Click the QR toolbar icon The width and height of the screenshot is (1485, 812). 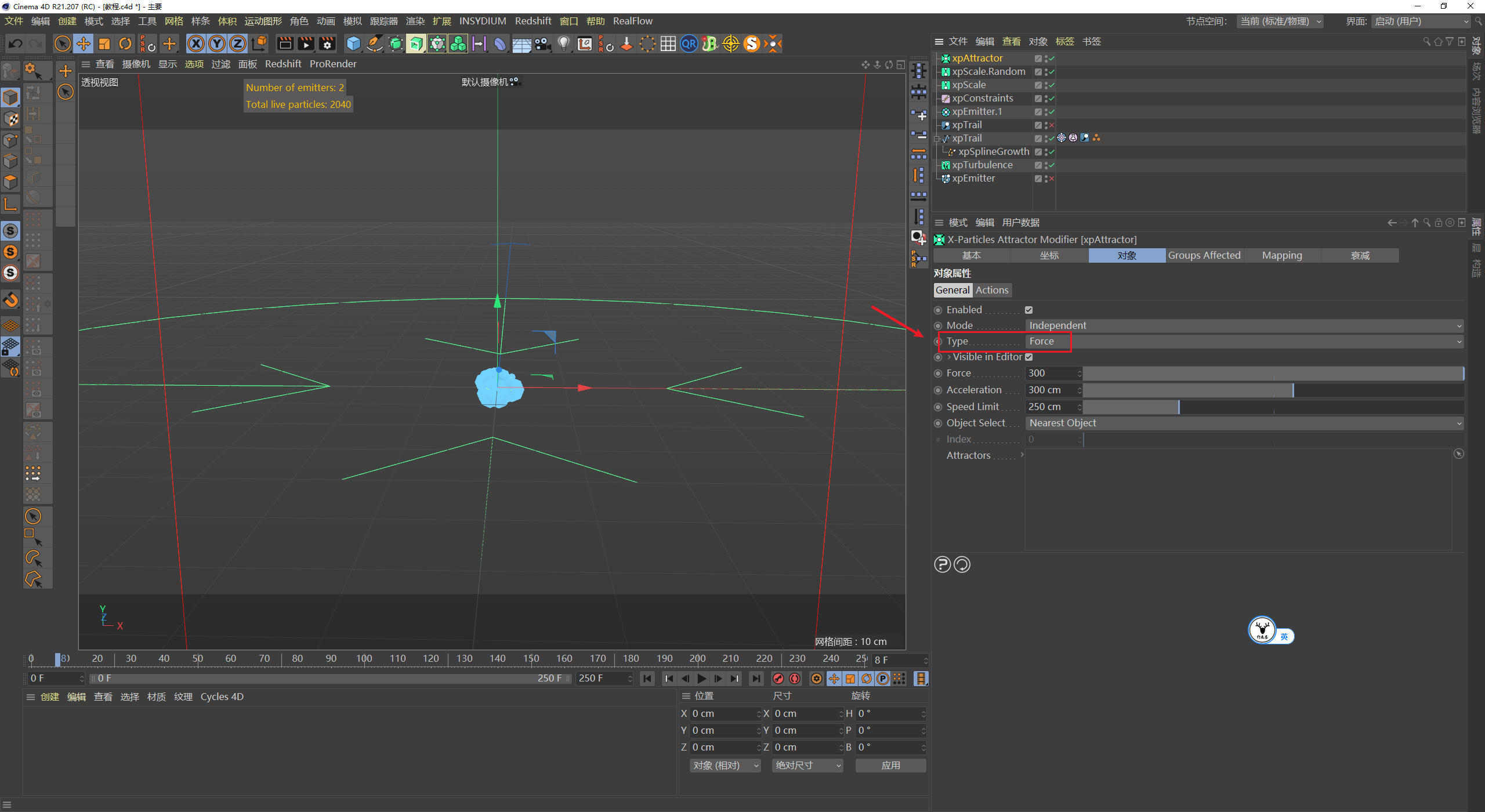[689, 43]
